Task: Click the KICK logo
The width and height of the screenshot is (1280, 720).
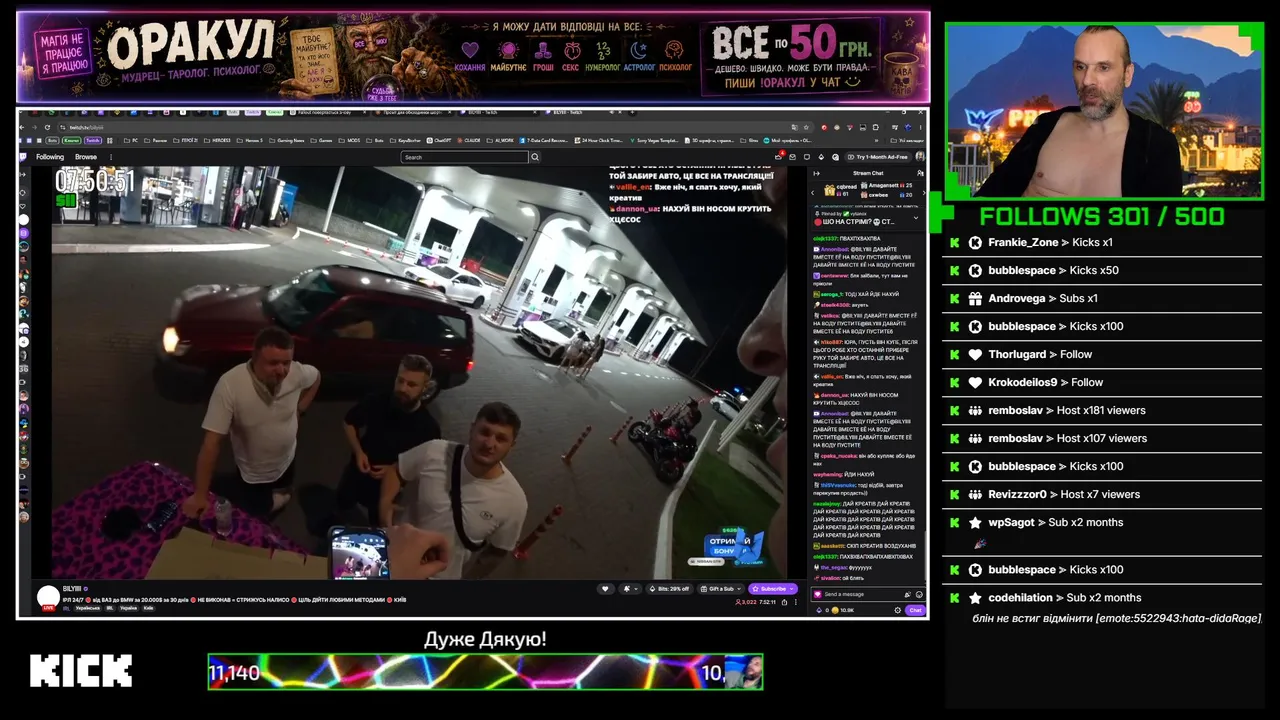Action: pyautogui.click(x=81, y=671)
